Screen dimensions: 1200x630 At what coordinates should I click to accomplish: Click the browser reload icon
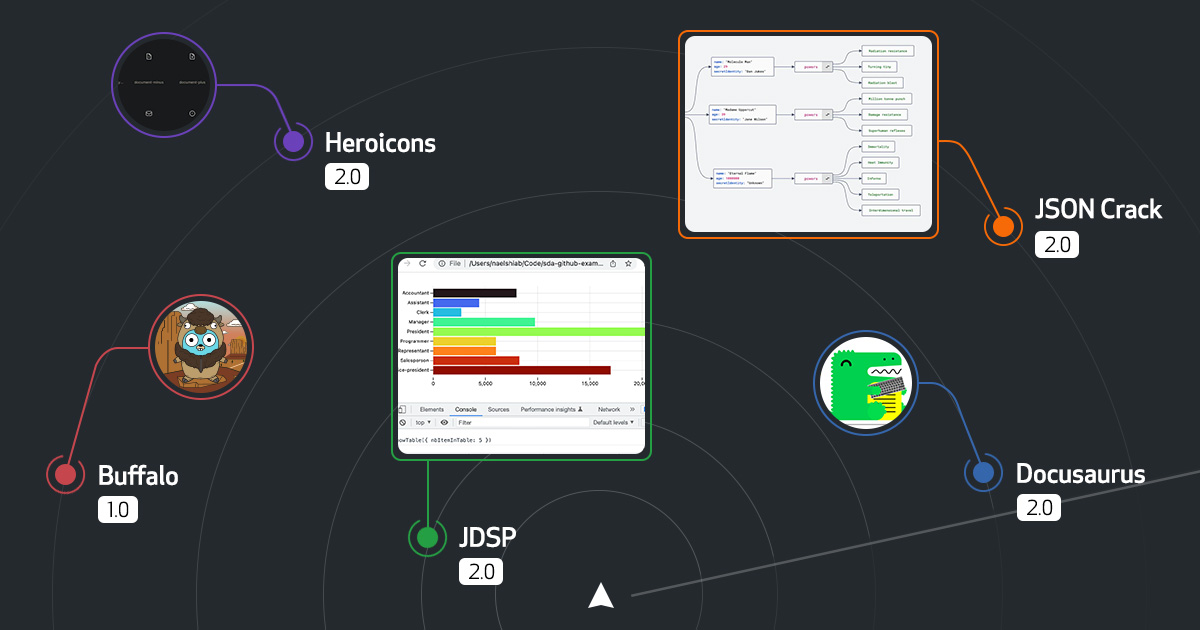(x=423, y=264)
